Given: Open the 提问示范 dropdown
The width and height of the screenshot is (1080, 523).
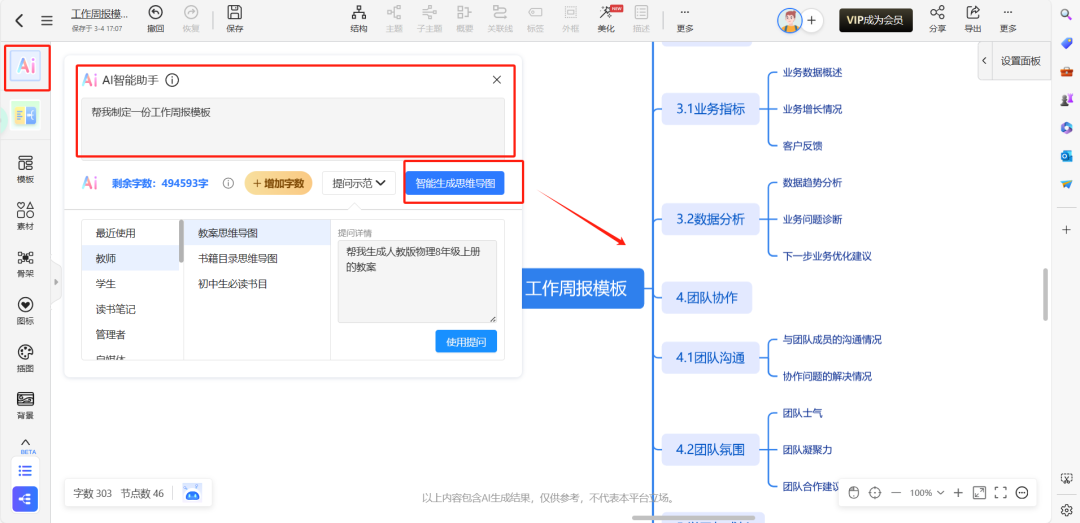Looking at the screenshot, I should (359, 183).
